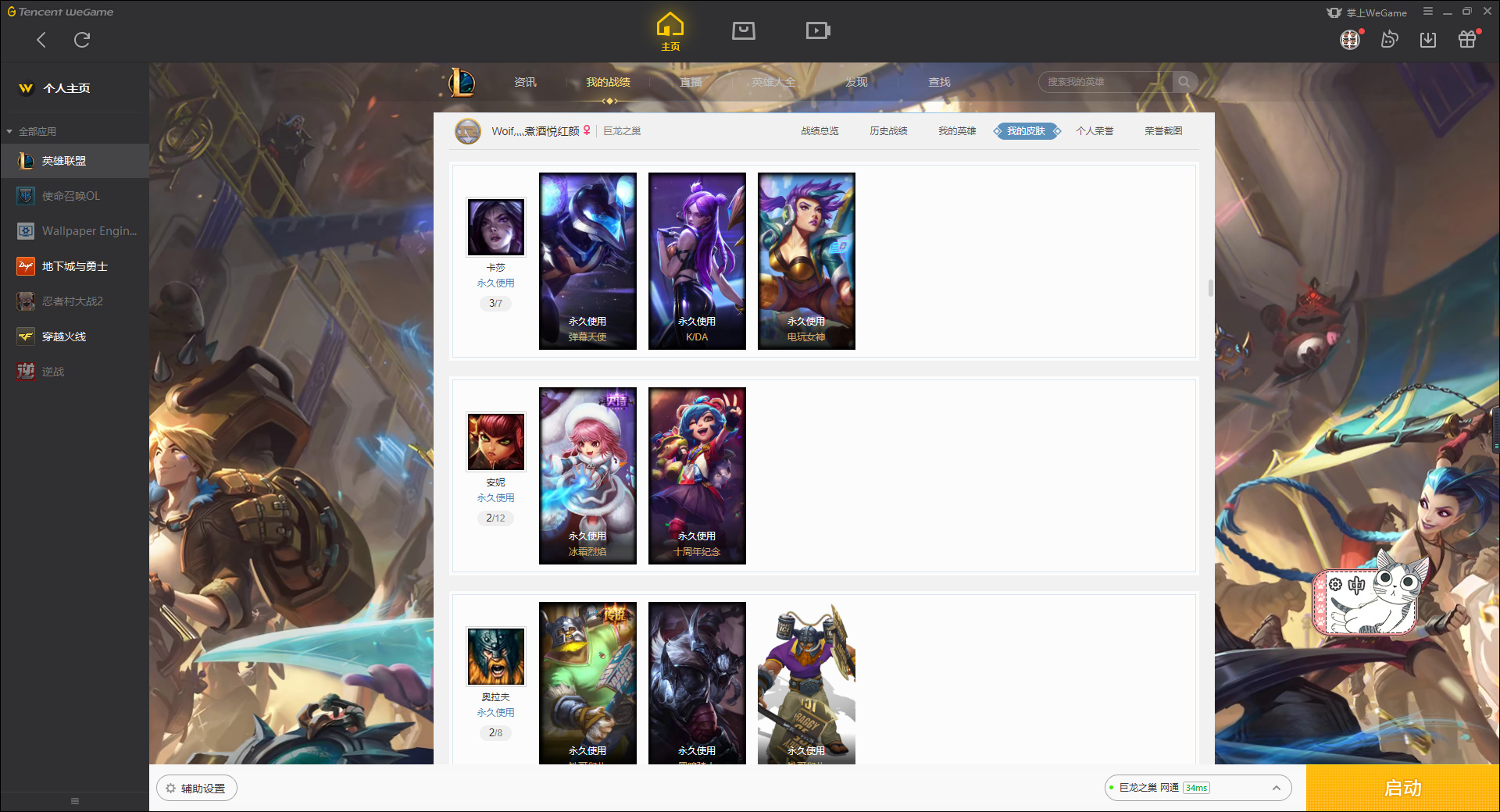Open the 战绩总览 sub-tab
Viewport: 1500px width, 812px height.
click(820, 131)
